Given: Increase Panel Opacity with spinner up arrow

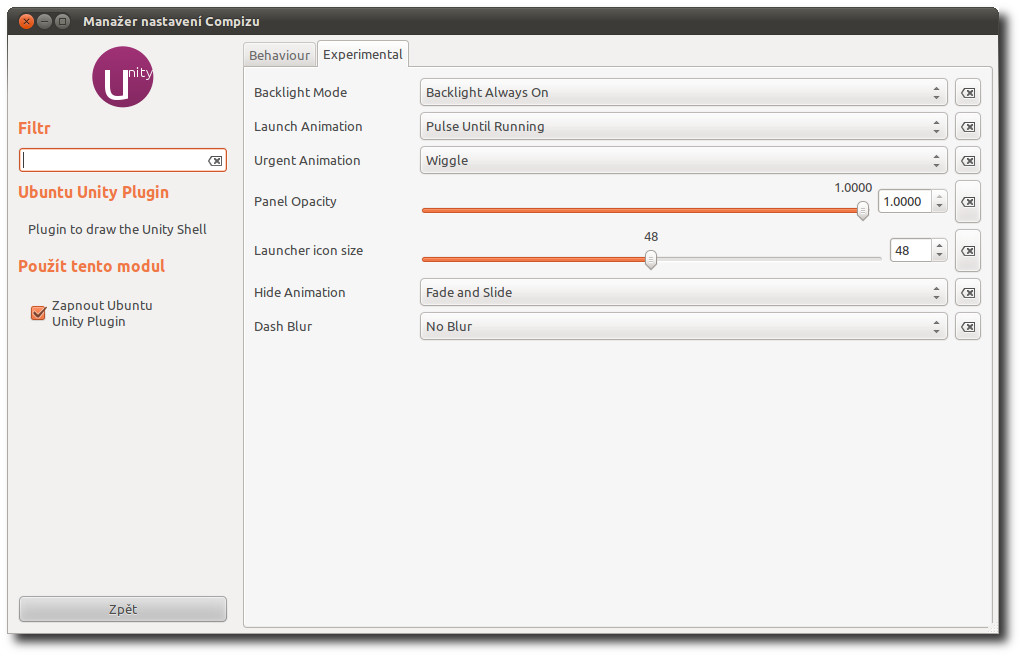Looking at the screenshot, I should pyautogui.click(x=939, y=196).
